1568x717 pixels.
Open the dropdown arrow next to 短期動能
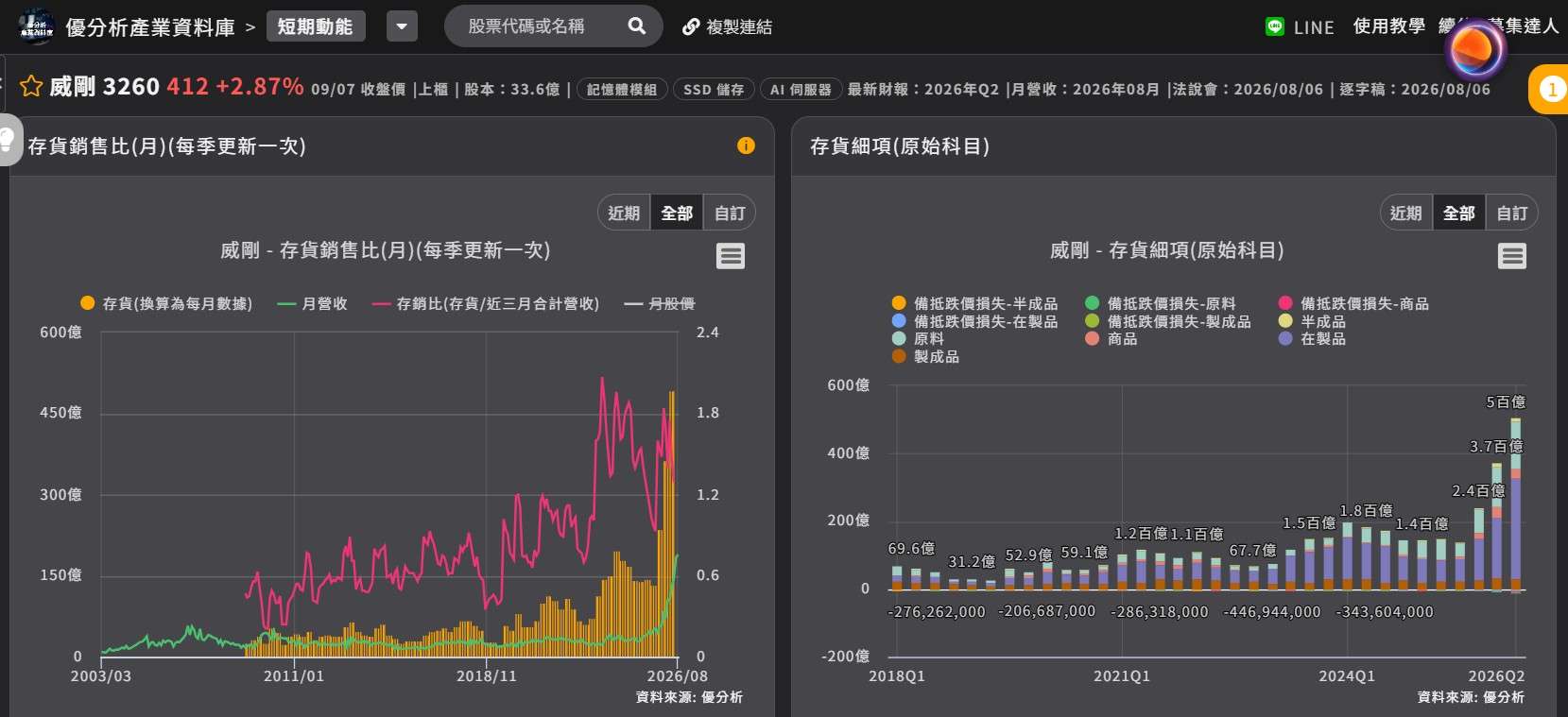(x=402, y=26)
